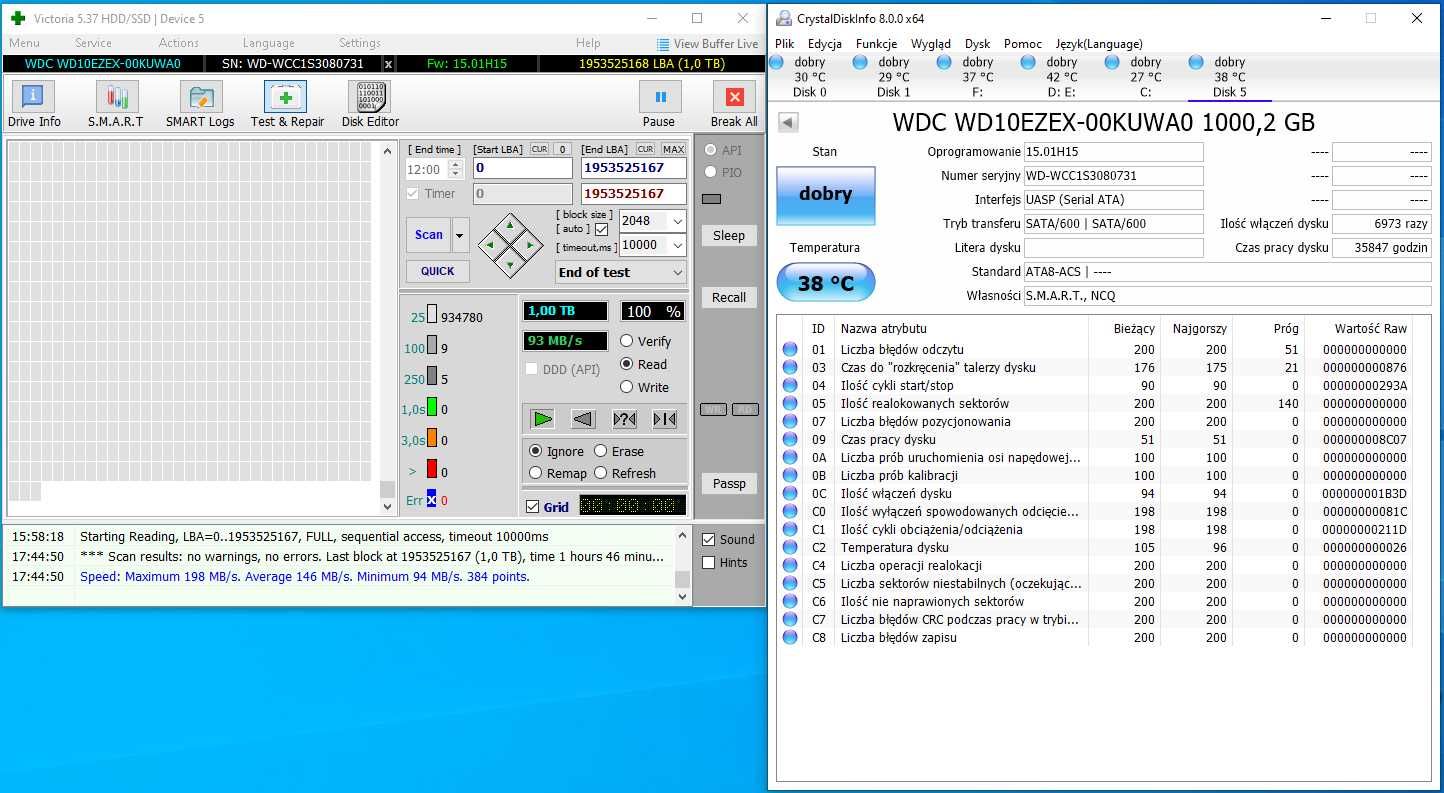
Task: Open the Scan button dropdown arrow
Action: coord(460,235)
